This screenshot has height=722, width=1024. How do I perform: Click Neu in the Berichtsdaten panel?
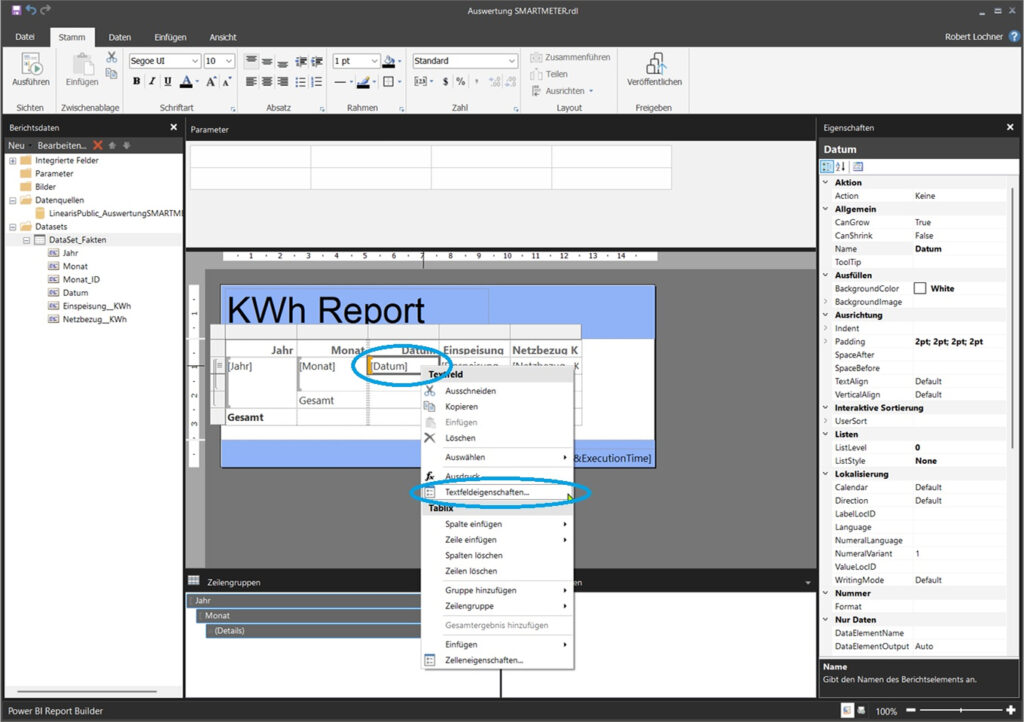[x=16, y=146]
